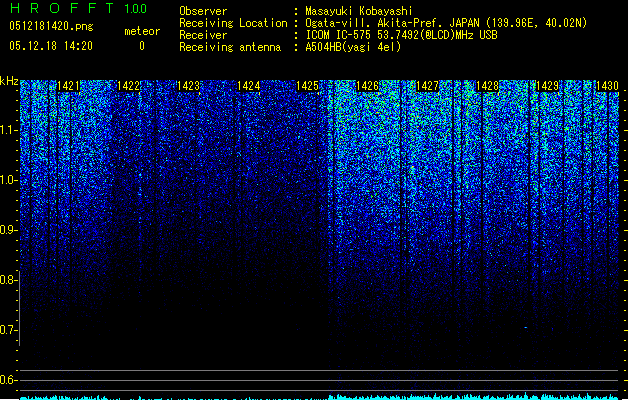Image resolution: width=629 pixels, height=400 pixels.
Task: Select the filename 0512181420.png
Action: [x=51, y=26]
